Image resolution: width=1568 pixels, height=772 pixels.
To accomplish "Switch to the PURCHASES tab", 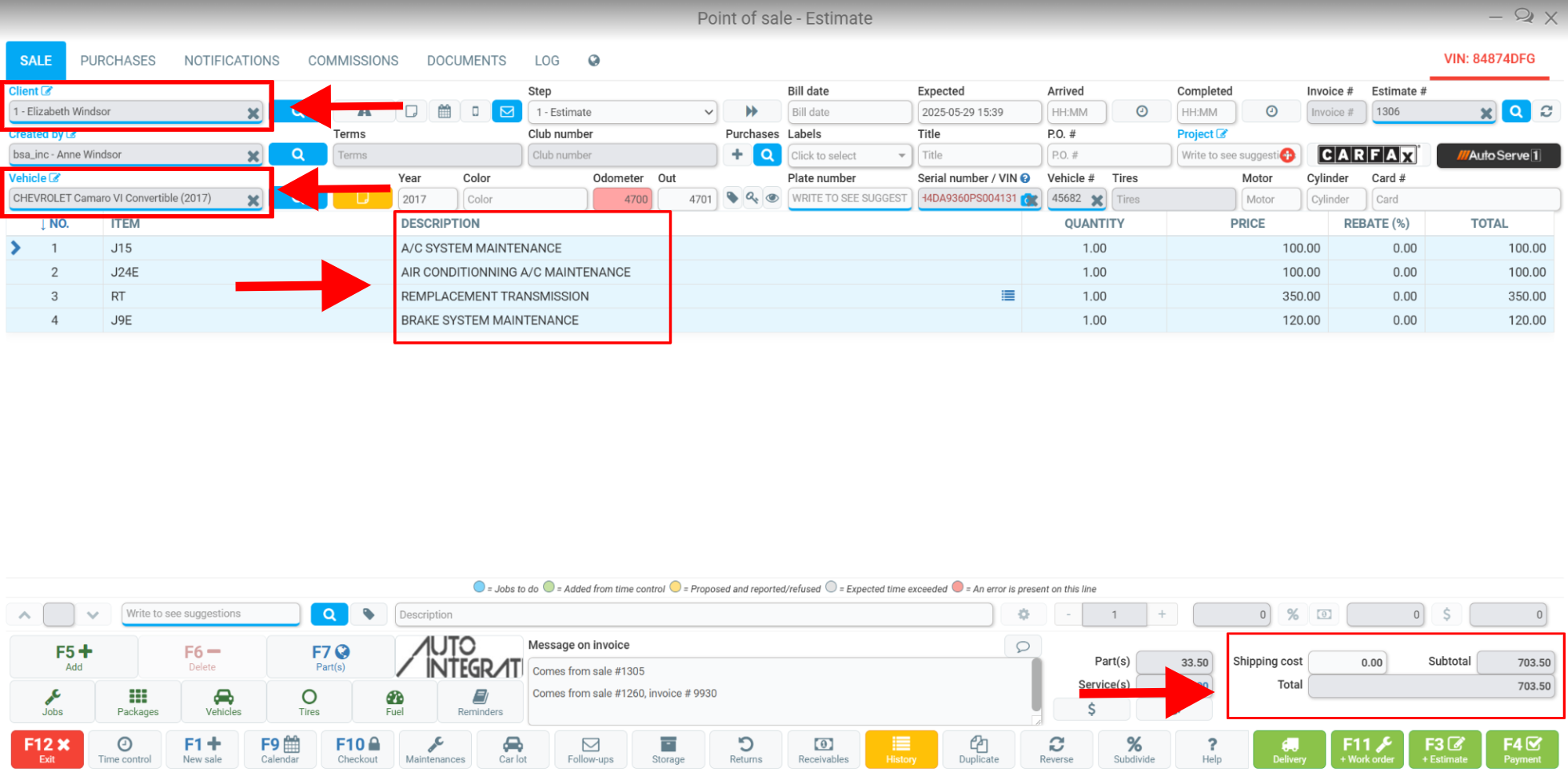I will tap(118, 61).
